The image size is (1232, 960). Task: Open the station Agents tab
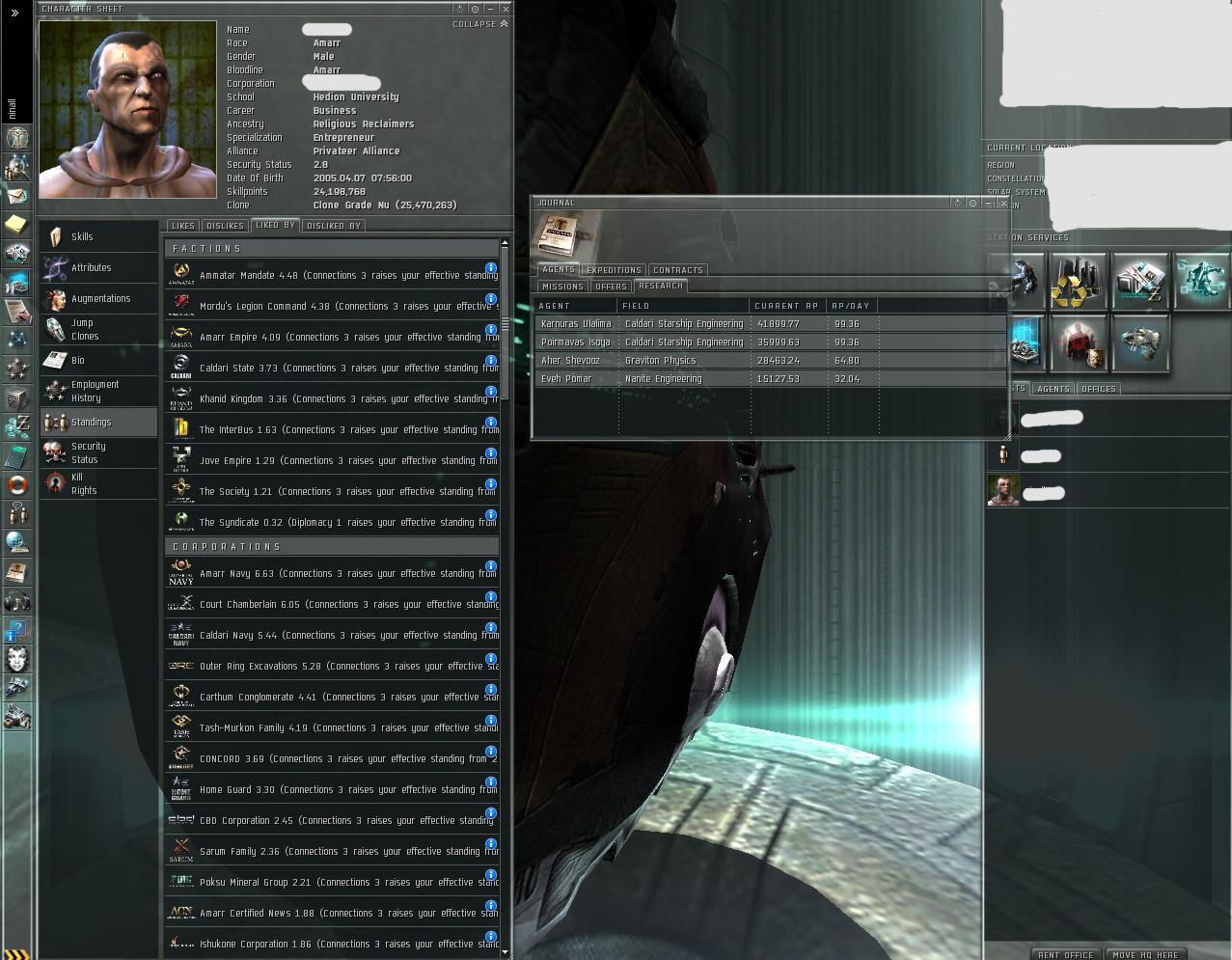point(1053,389)
